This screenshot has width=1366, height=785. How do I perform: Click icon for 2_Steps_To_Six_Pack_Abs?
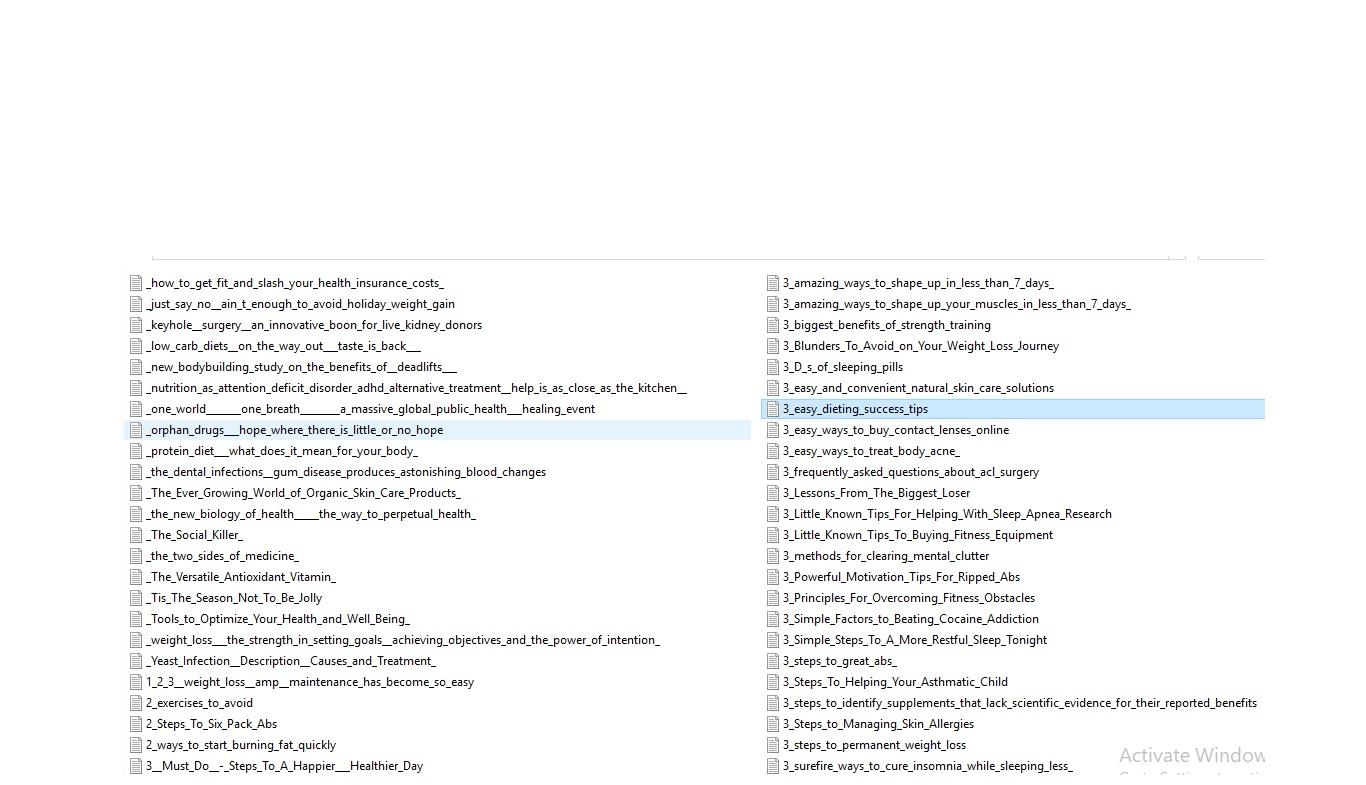136,724
